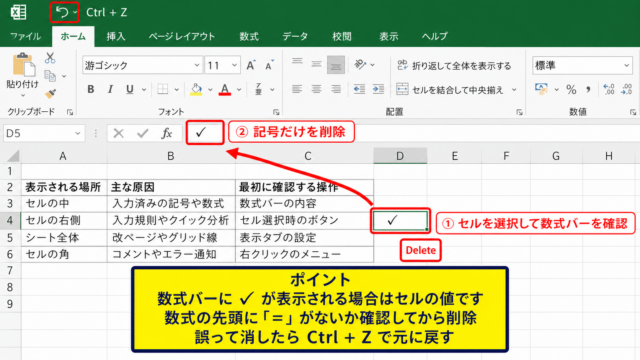Open the Borders dropdown arrow

coord(177,90)
